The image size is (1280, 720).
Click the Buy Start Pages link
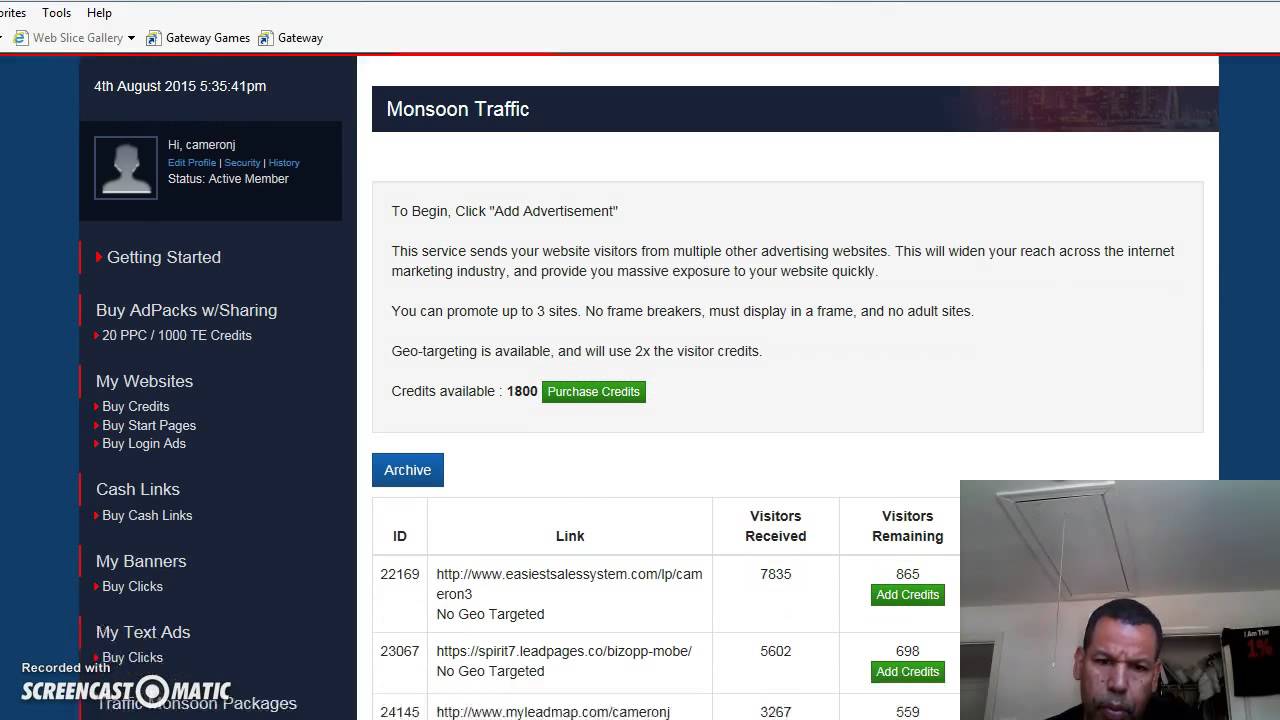149,425
